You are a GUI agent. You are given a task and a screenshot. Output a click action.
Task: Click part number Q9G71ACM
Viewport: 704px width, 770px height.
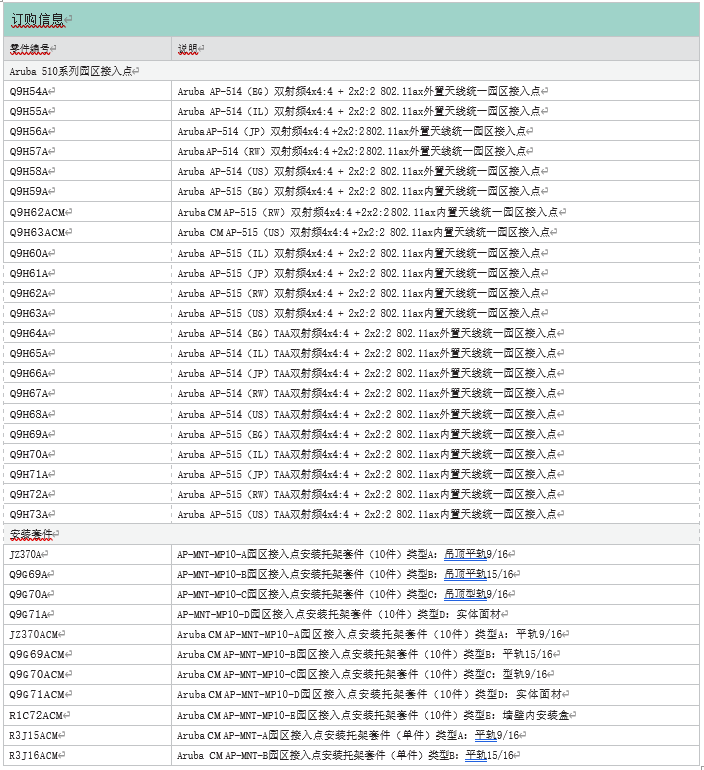[x=37, y=695]
